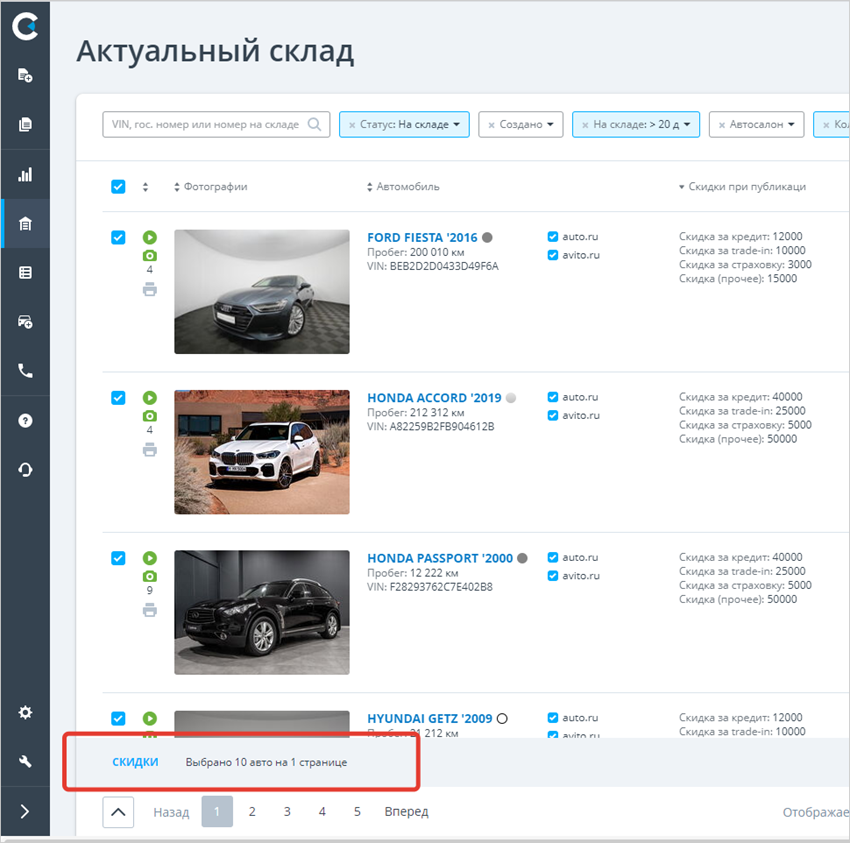Click the sort arrows beside header checkbox

[145, 187]
